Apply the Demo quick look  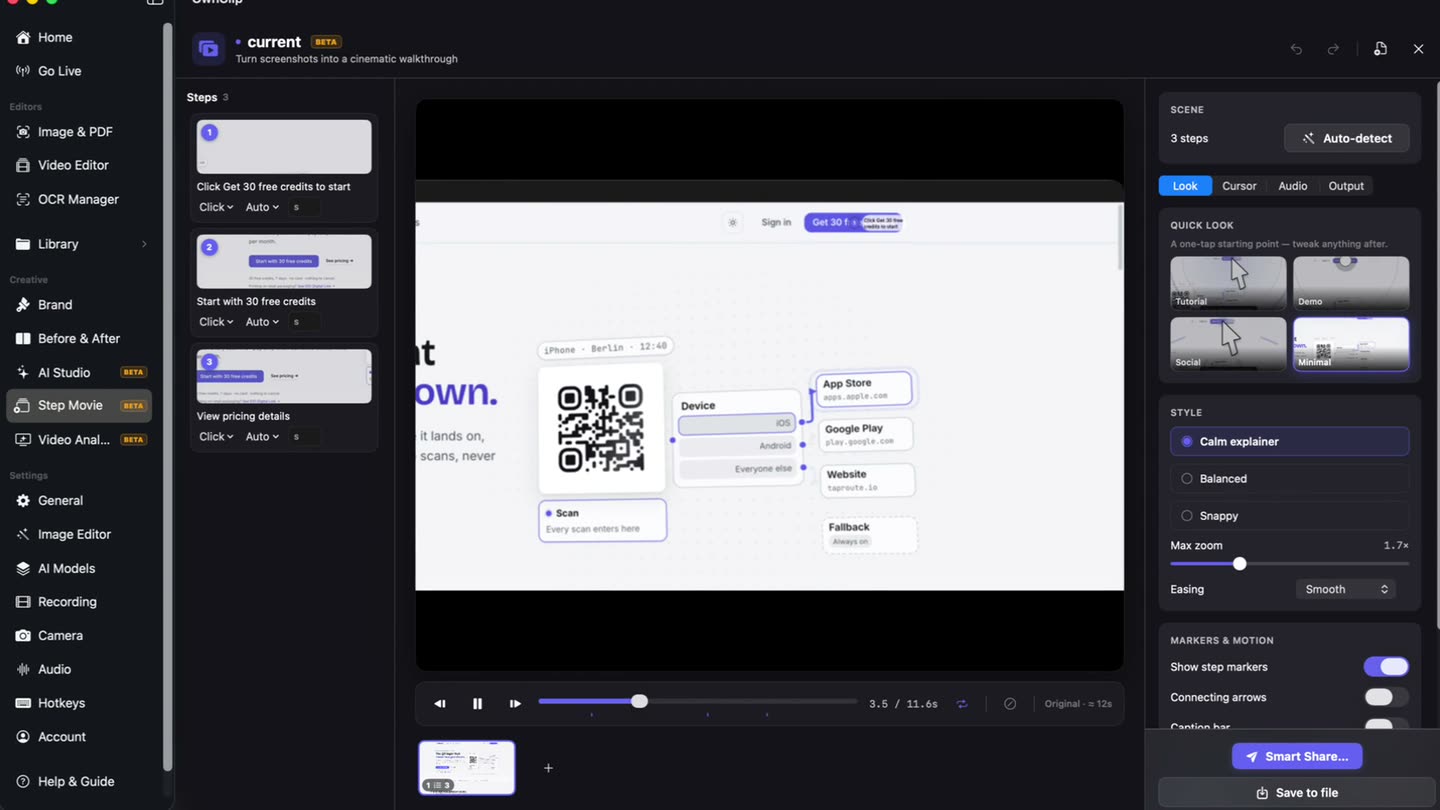tap(1351, 283)
